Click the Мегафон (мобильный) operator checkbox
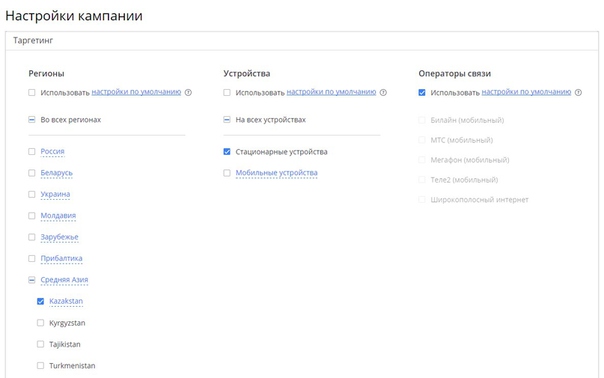 422,160
